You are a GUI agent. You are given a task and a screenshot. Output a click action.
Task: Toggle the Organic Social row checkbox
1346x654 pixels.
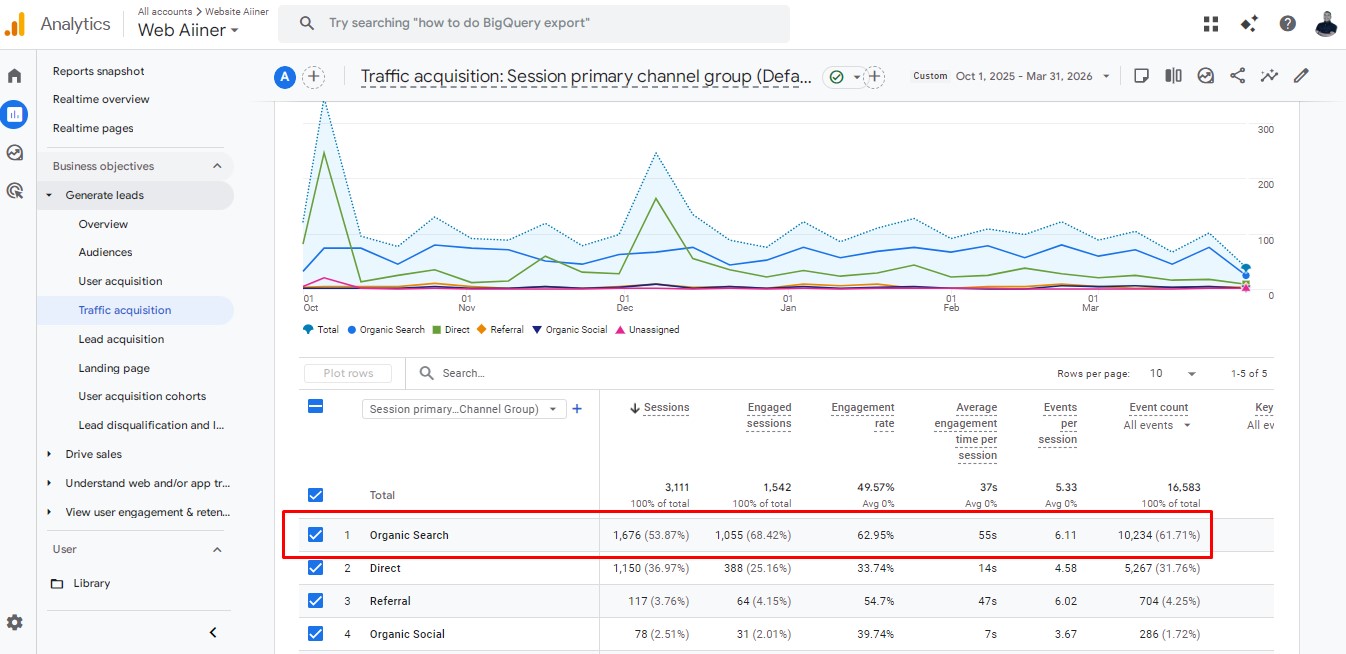[x=315, y=634]
